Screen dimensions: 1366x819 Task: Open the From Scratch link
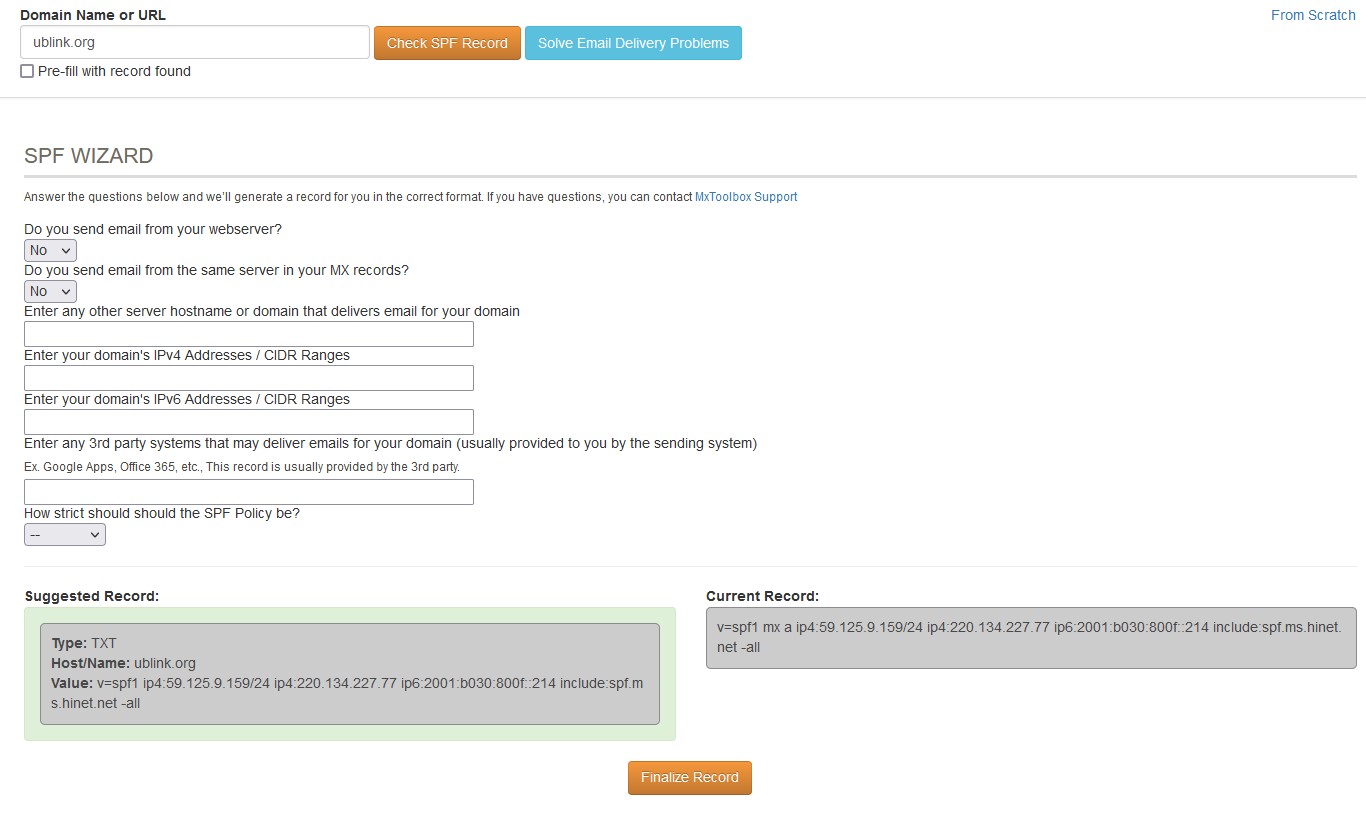click(x=1312, y=15)
